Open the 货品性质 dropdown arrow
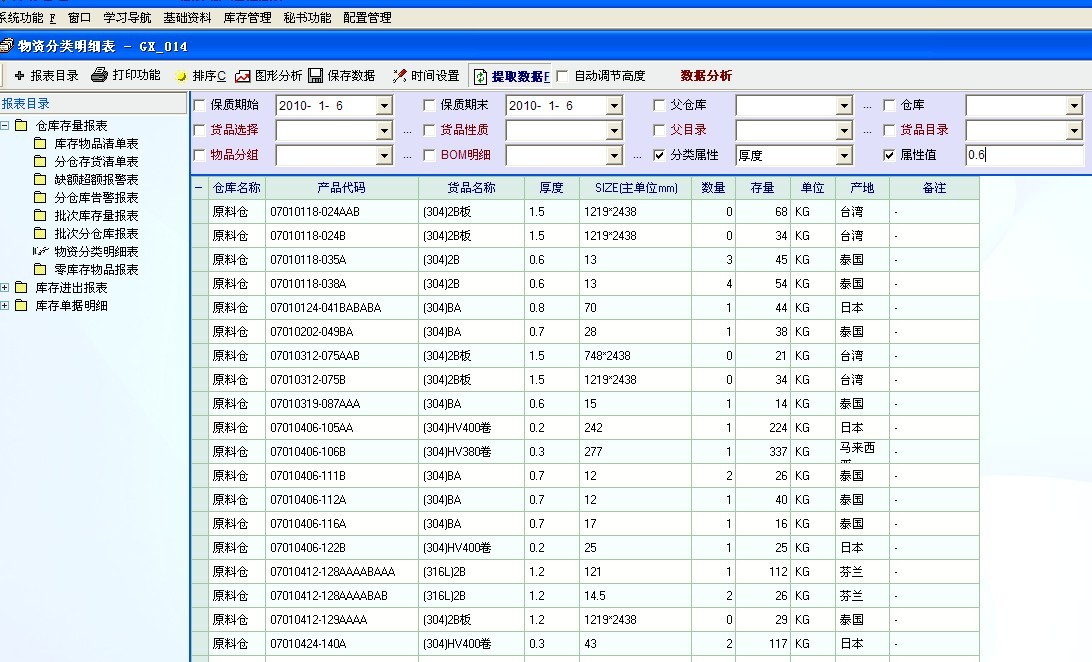The image size is (1092, 662). [614, 131]
